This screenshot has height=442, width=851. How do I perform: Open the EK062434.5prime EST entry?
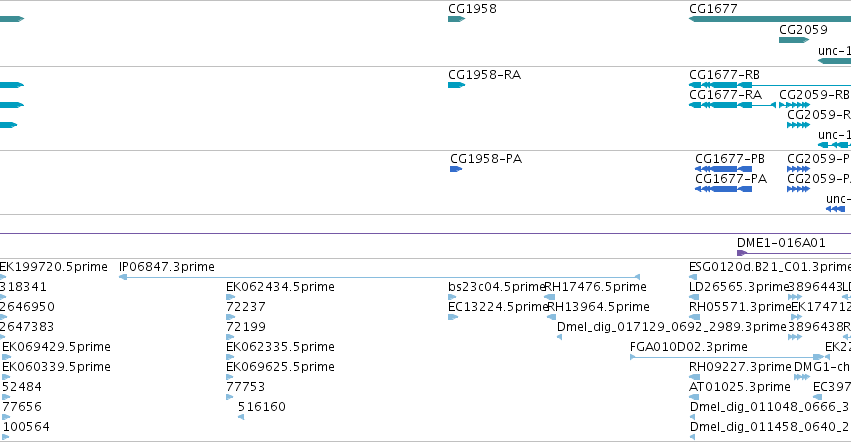pos(279,287)
